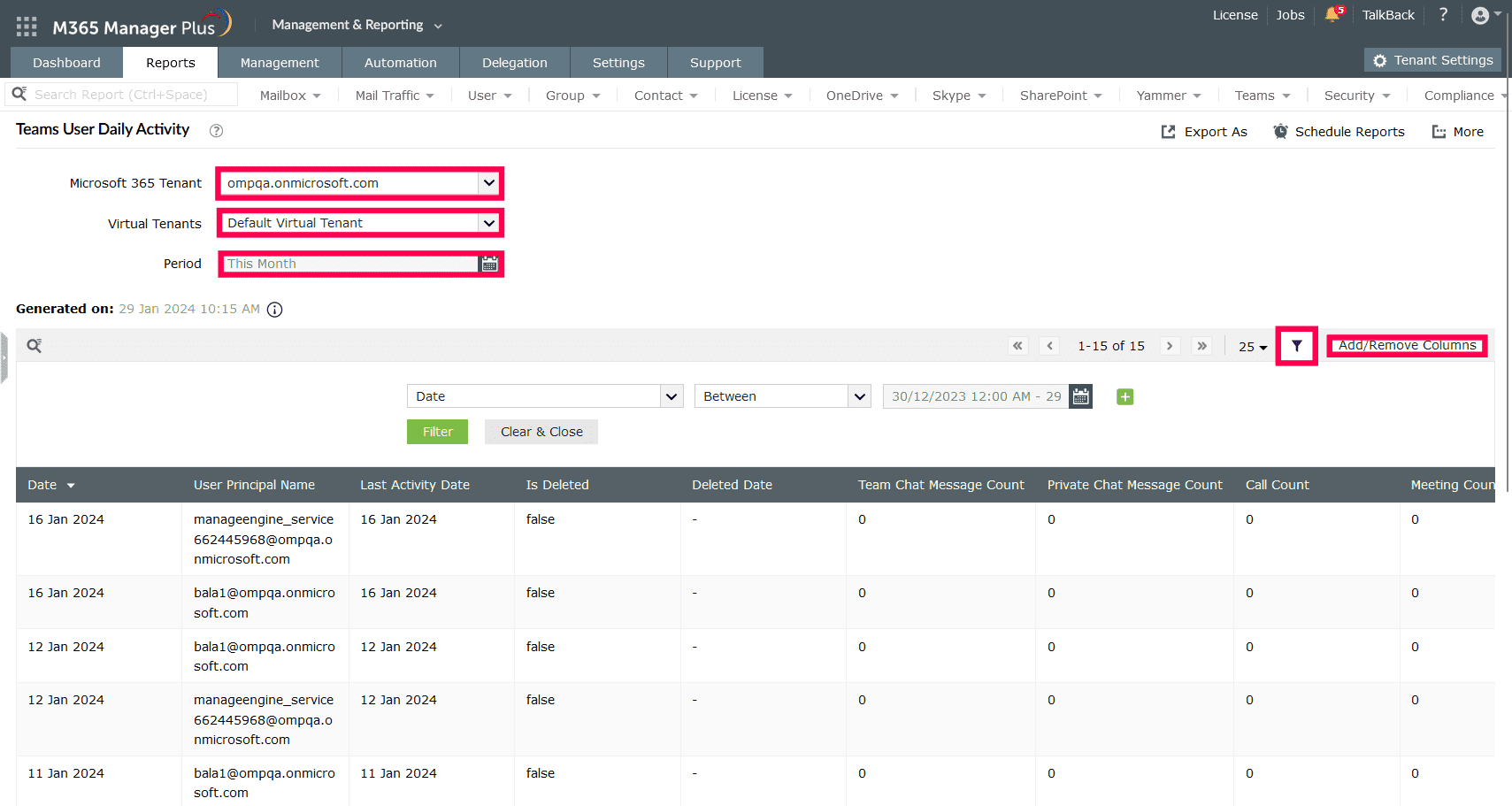This screenshot has height=806, width=1512.
Task: Open the Management & Reporting dropdown
Action: pyautogui.click(x=357, y=25)
